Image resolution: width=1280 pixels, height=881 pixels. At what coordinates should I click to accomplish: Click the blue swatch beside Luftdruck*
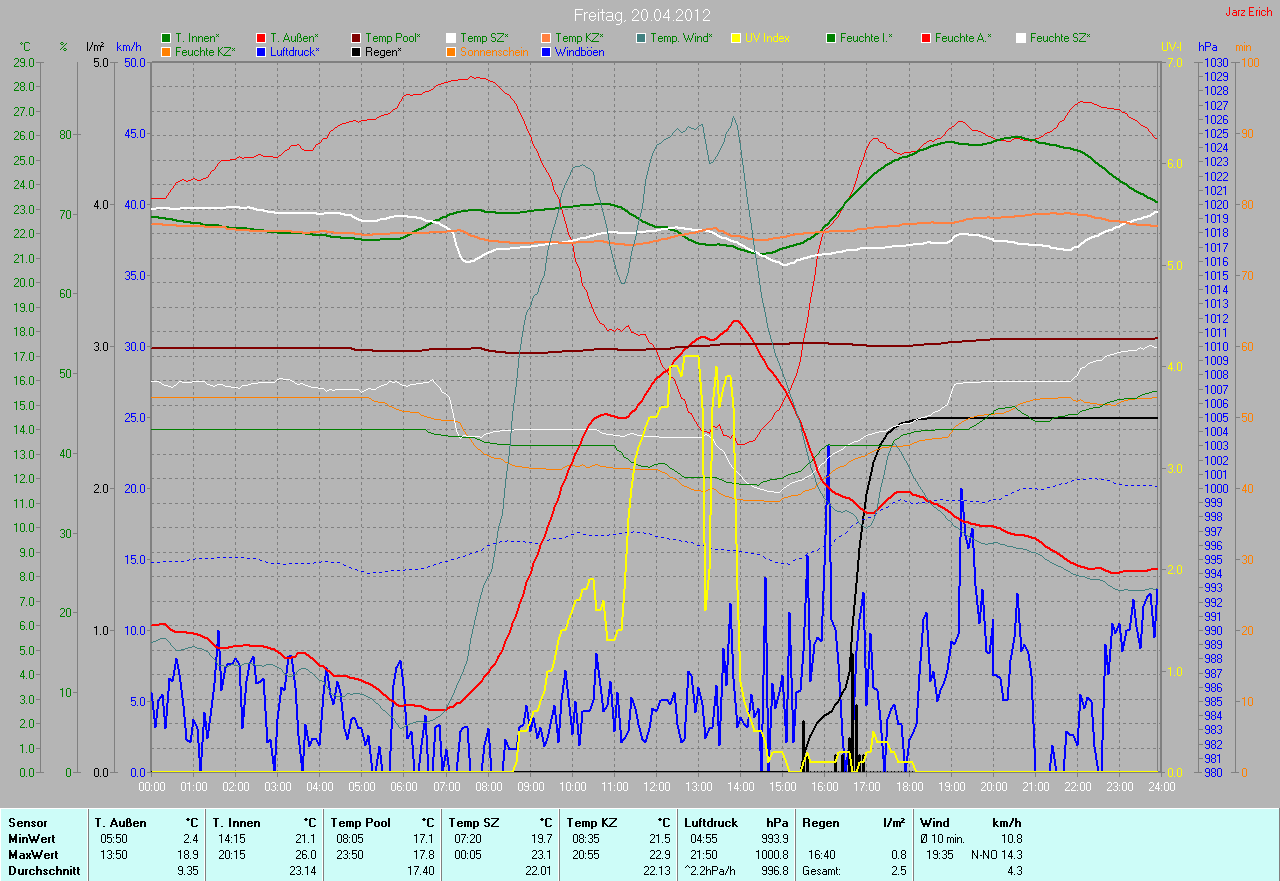(262, 51)
